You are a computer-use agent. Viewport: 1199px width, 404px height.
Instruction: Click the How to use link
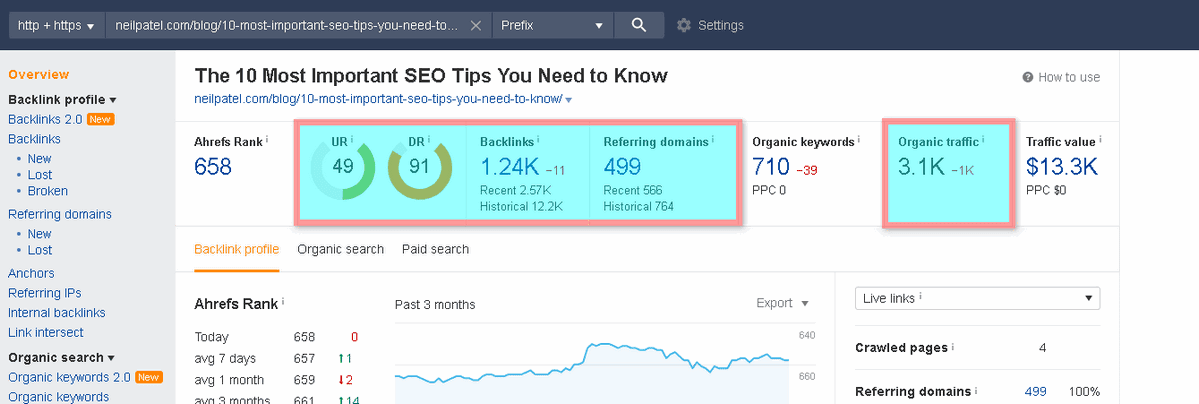coord(1069,77)
